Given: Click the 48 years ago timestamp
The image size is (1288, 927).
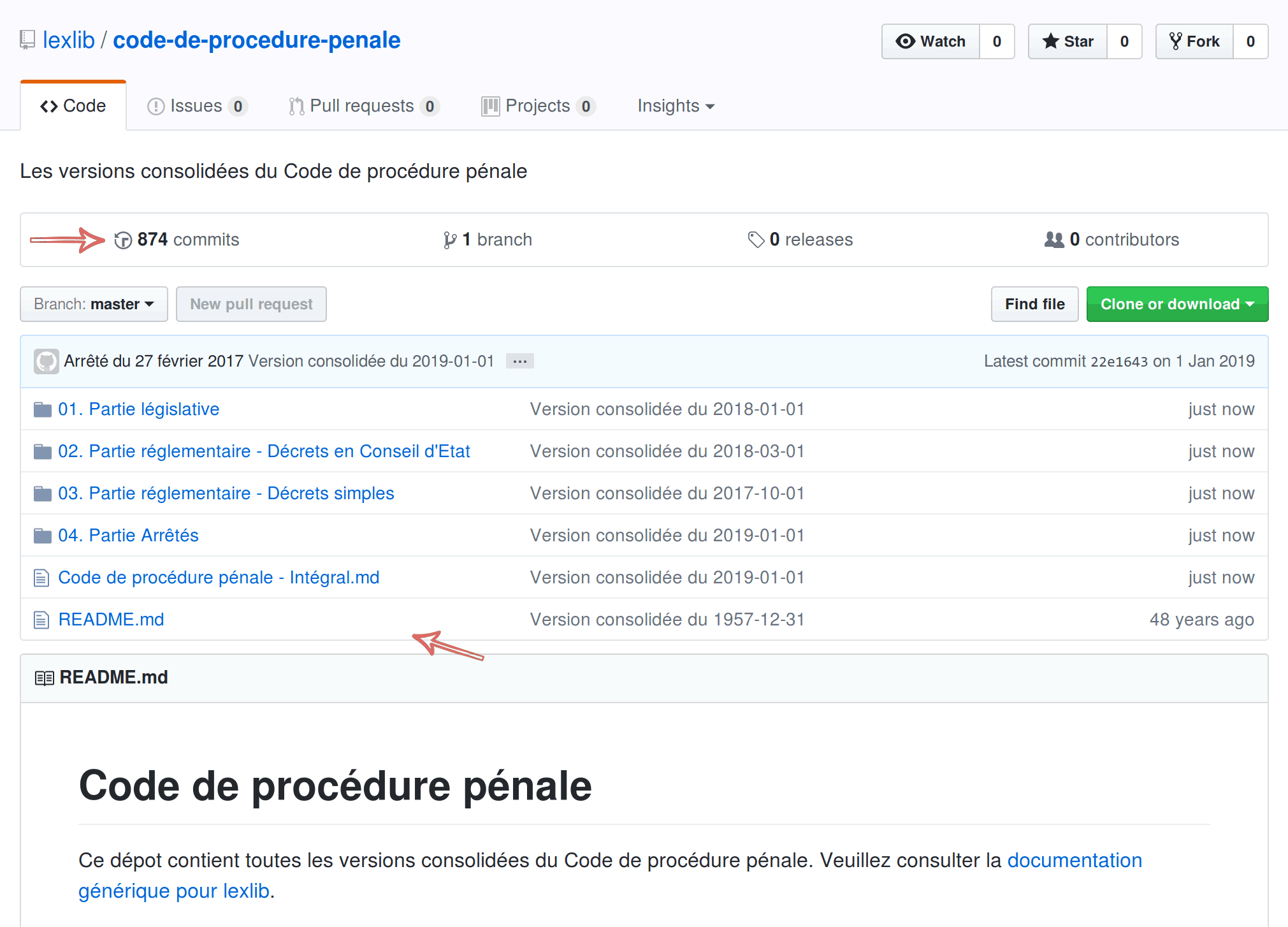Looking at the screenshot, I should click(x=1202, y=620).
